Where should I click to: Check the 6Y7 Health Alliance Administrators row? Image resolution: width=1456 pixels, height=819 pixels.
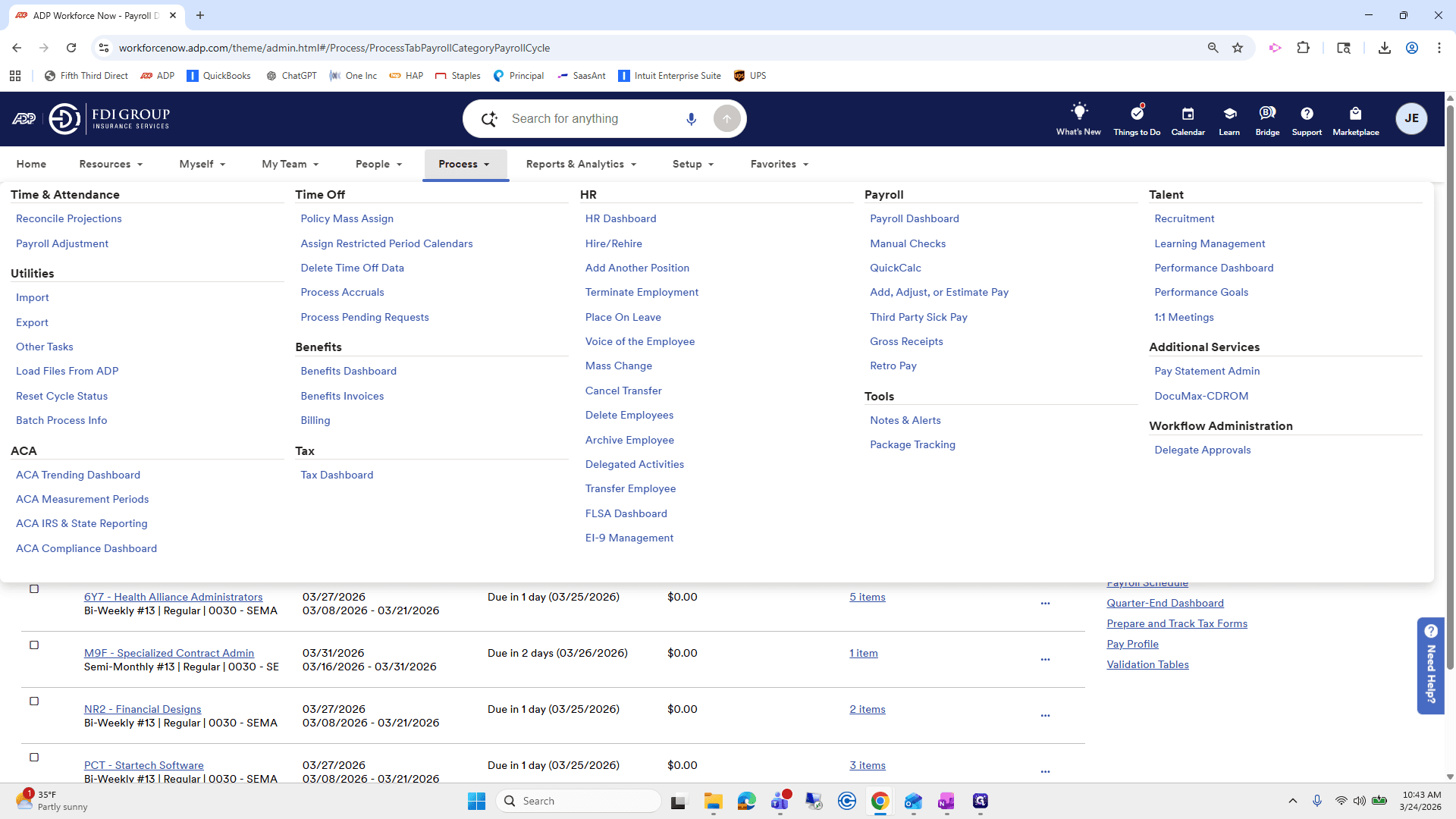click(34, 589)
